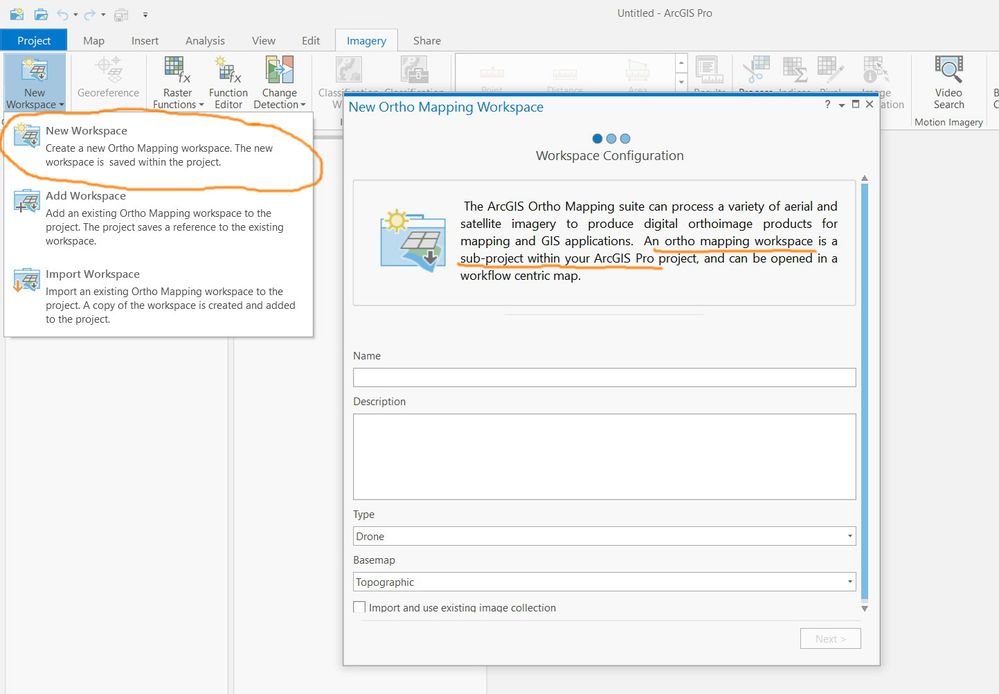
Task: Expand the Type dropdown showing Drone
Action: (604, 536)
